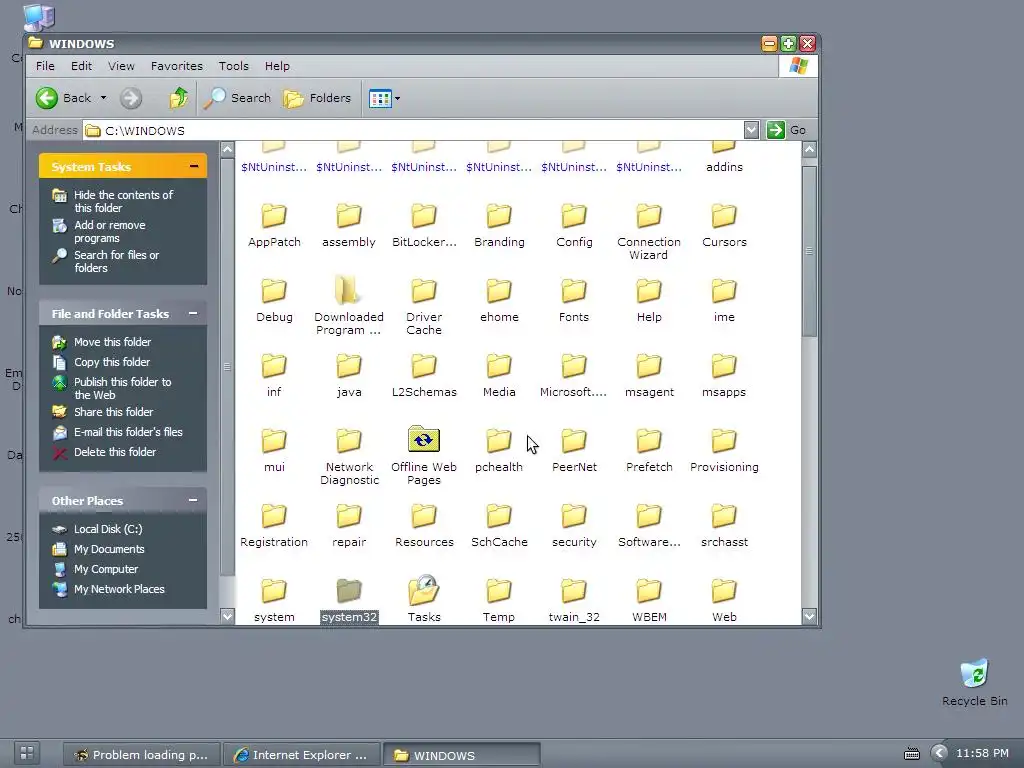This screenshot has width=1024, height=768.
Task: Select the Media folder icon
Action: [x=498, y=366]
